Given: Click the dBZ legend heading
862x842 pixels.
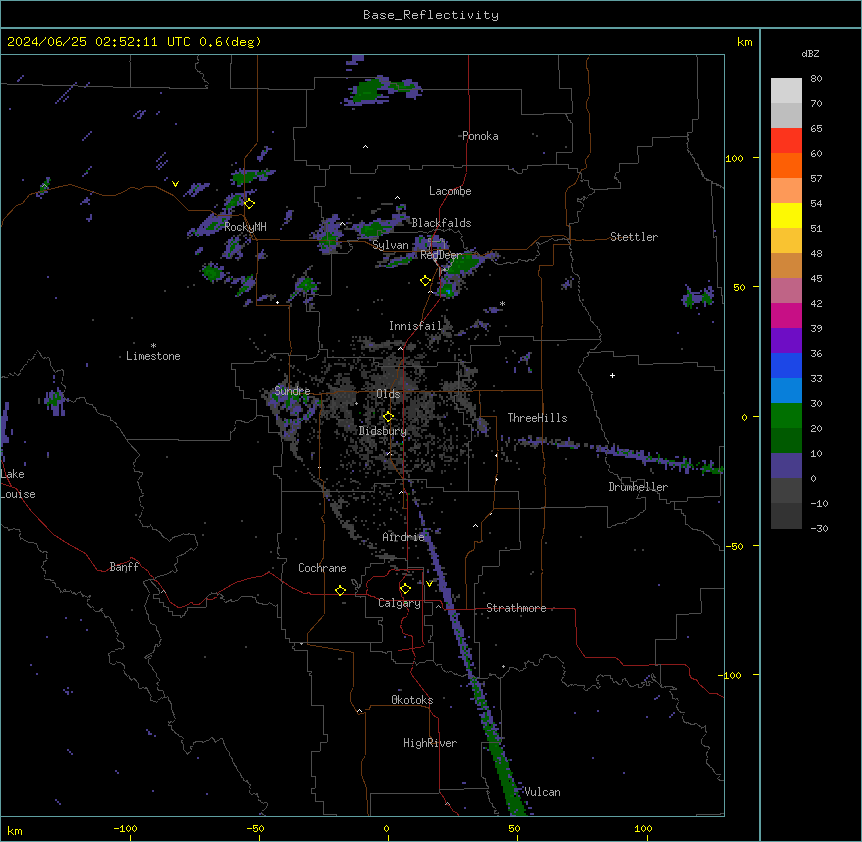Looking at the screenshot, I should pos(810,54).
